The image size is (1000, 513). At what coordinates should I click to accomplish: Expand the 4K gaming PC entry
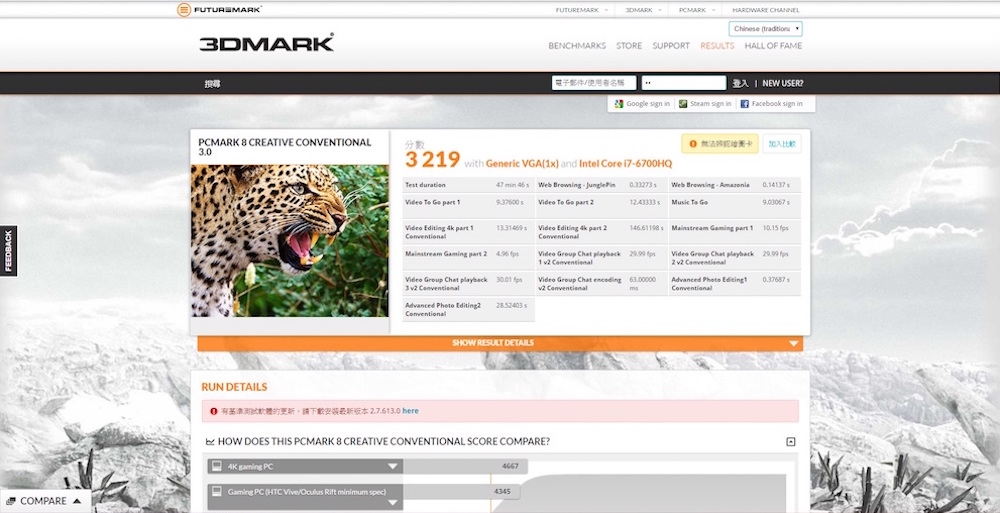click(x=392, y=466)
